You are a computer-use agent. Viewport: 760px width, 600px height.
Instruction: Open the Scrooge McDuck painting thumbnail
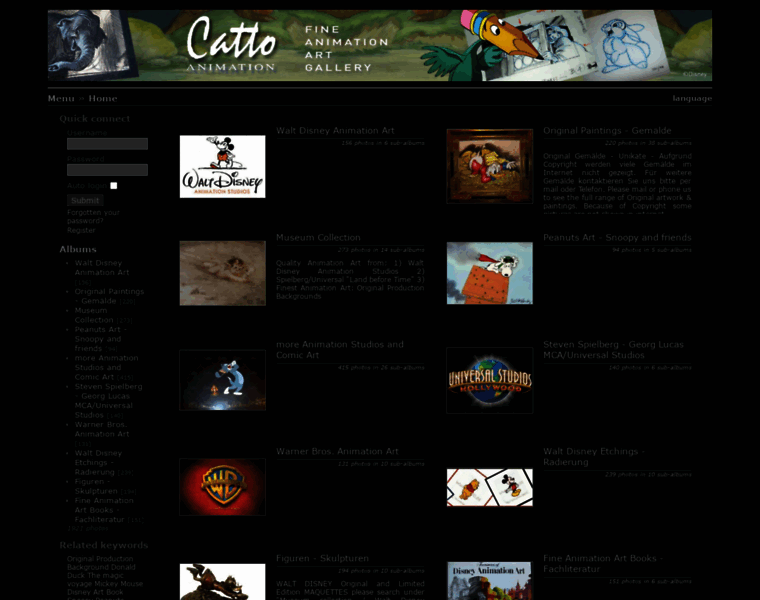coord(490,166)
